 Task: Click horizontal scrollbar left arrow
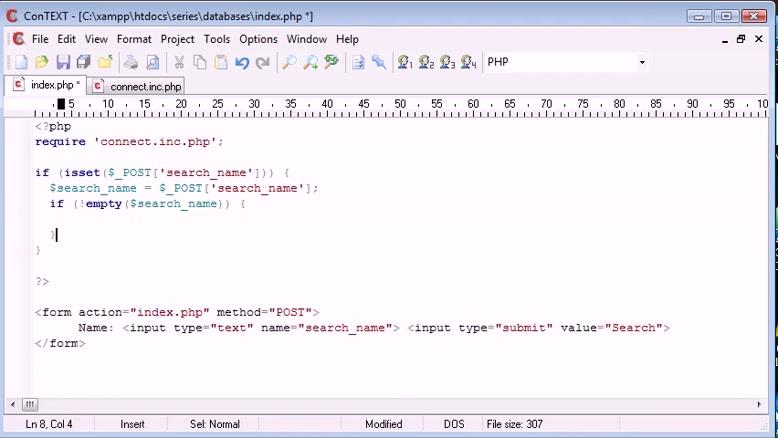(x=12, y=404)
